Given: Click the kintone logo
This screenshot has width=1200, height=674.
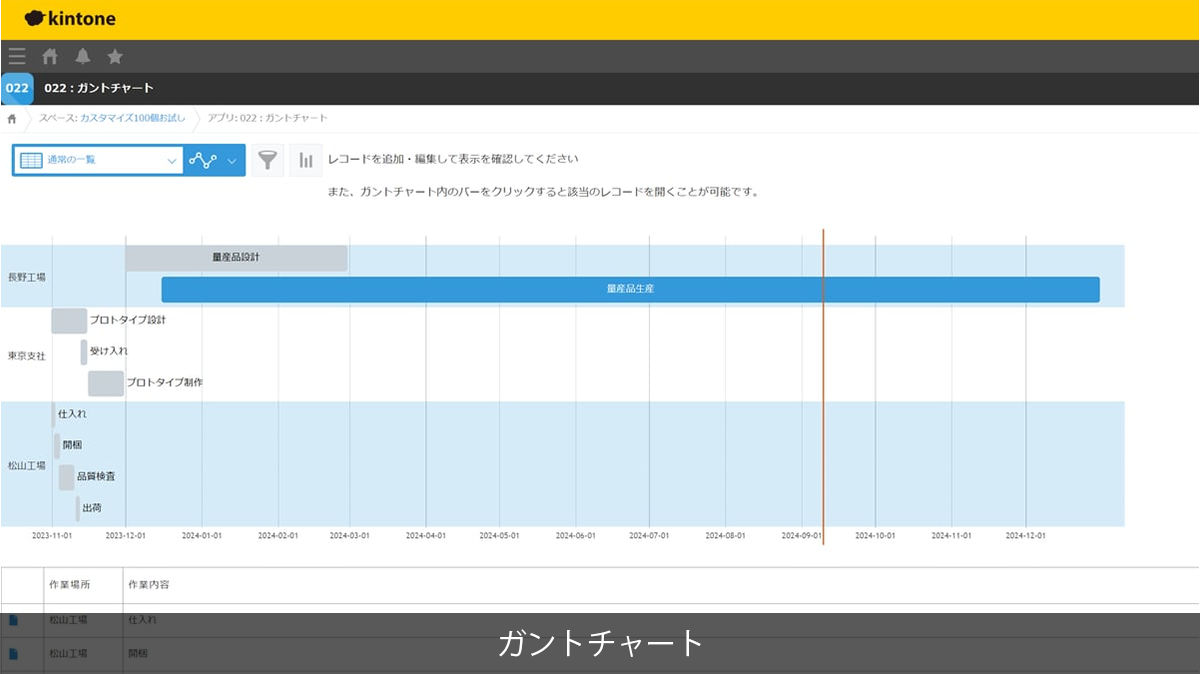Looking at the screenshot, I should (70, 19).
